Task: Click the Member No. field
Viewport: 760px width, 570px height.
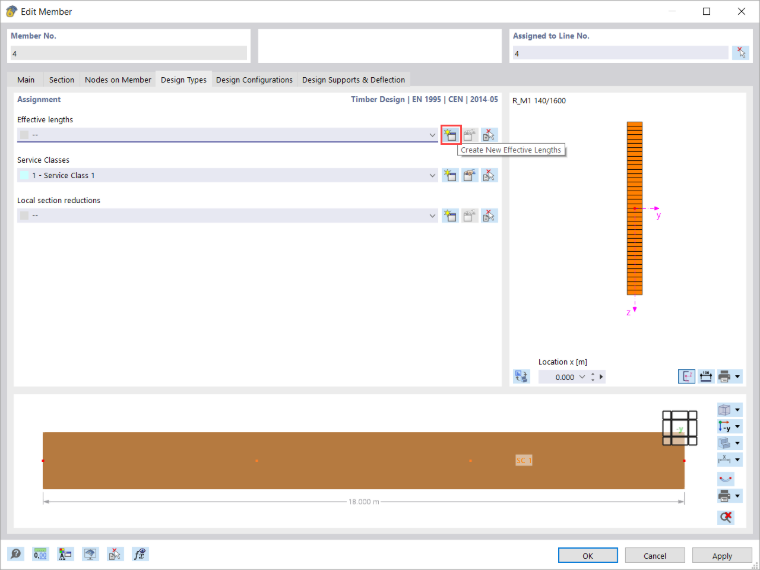Action: pyautogui.click(x=128, y=53)
